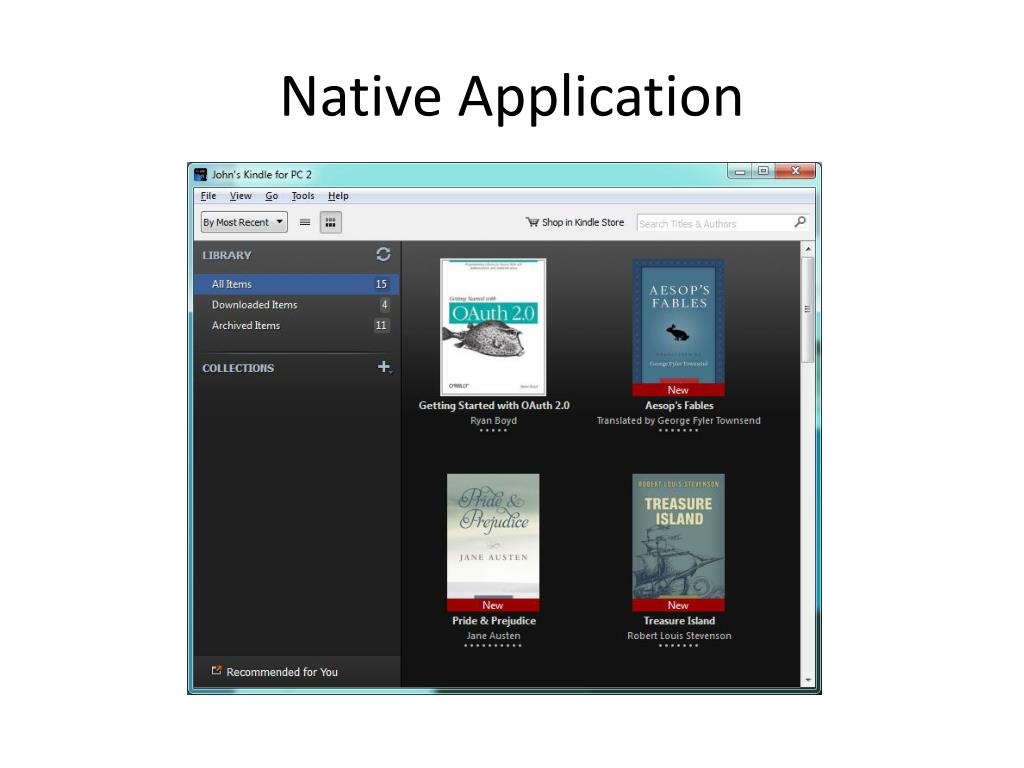The height and width of the screenshot is (768, 1024).
Task: Click the search magnifier icon
Action: click(800, 222)
